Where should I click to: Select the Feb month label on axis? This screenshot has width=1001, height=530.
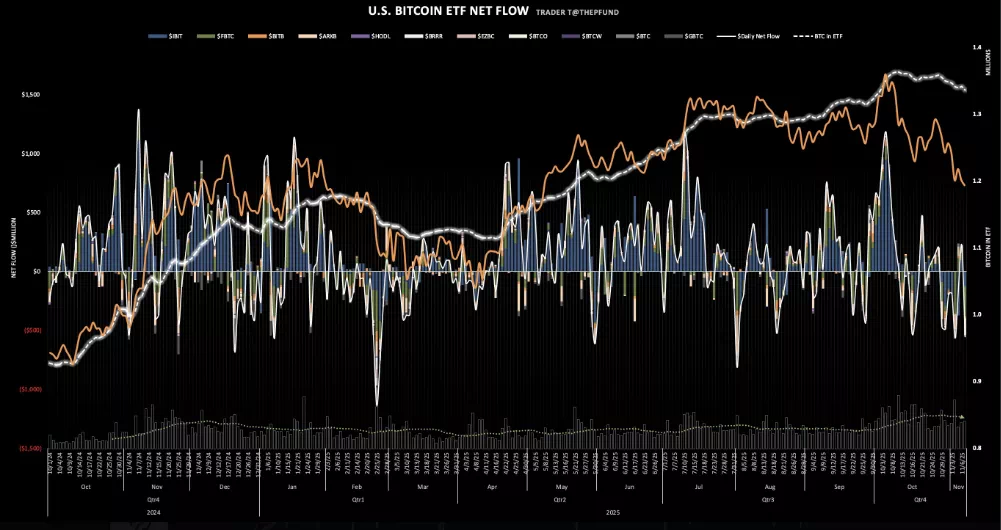click(357, 487)
